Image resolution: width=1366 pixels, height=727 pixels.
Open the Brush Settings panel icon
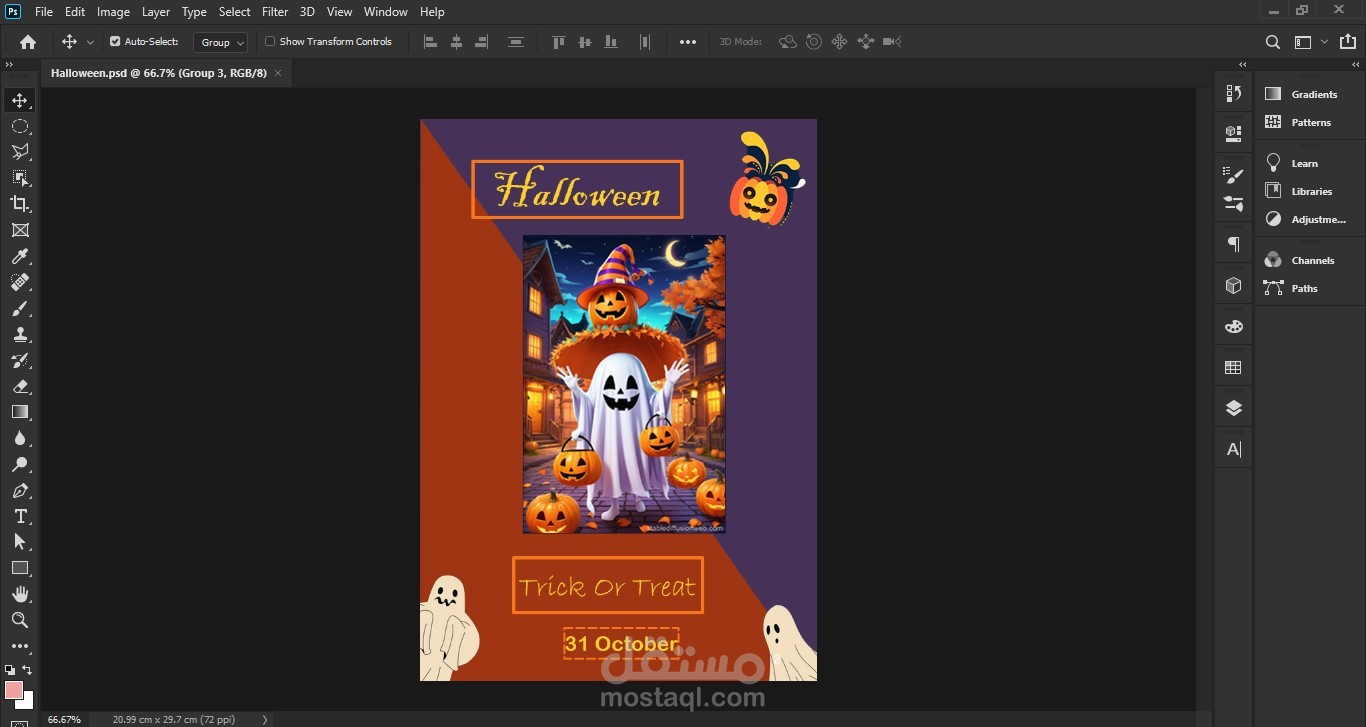(x=1234, y=175)
